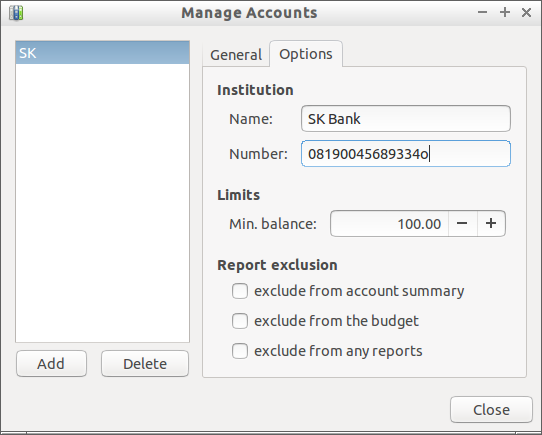Viewport: 542px width, 435px height.
Task: Maximize the Manage Accounts window
Action: (x=505, y=13)
